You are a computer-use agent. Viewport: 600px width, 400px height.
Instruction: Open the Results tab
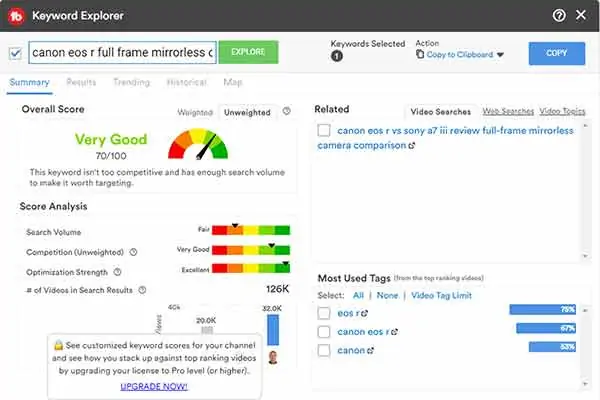coord(81,82)
